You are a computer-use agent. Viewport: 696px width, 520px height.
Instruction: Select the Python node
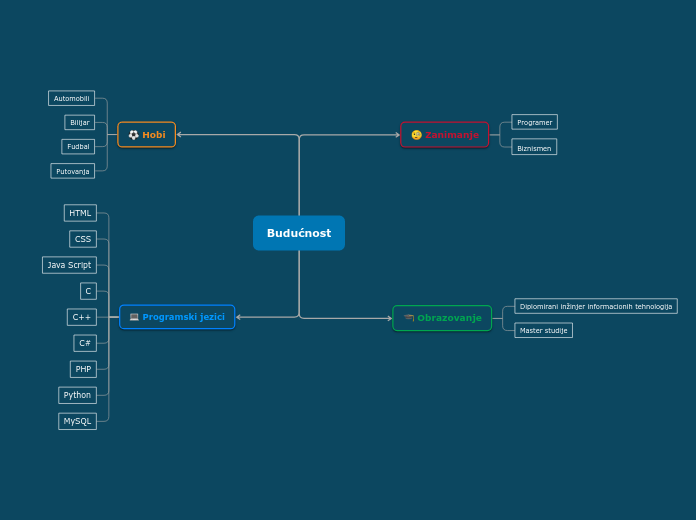77,395
